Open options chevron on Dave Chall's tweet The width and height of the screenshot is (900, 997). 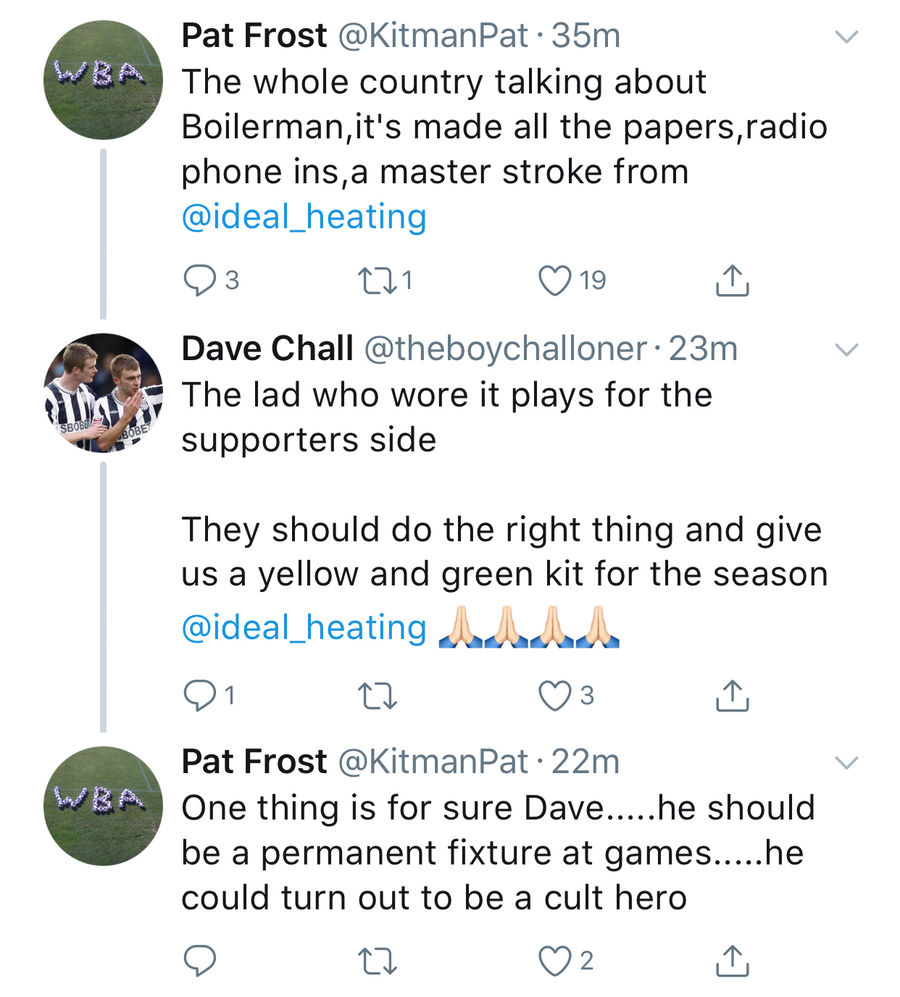click(x=846, y=350)
